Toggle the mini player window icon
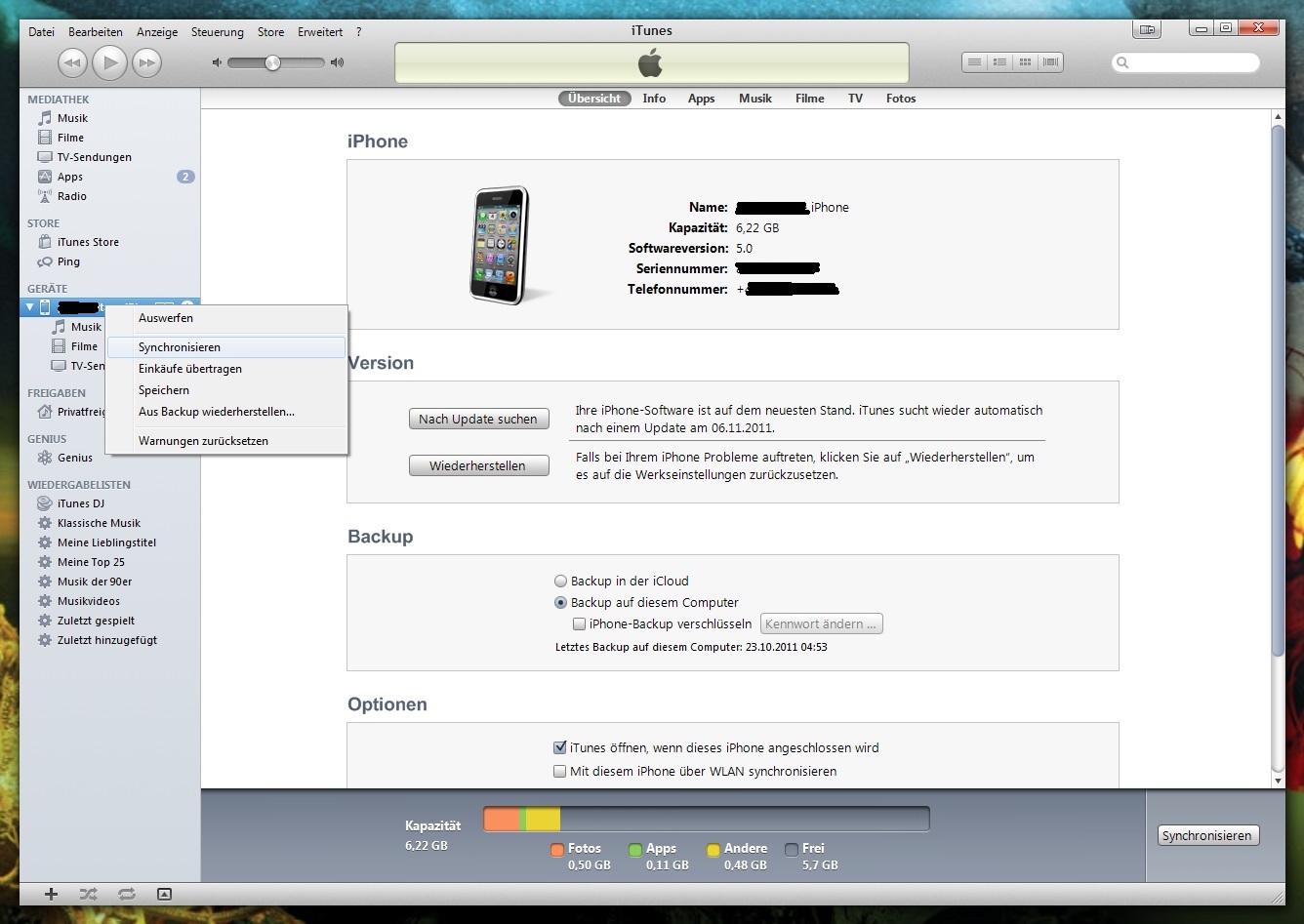The width and height of the screenshot is (1304, 924). coord(1148,30)
